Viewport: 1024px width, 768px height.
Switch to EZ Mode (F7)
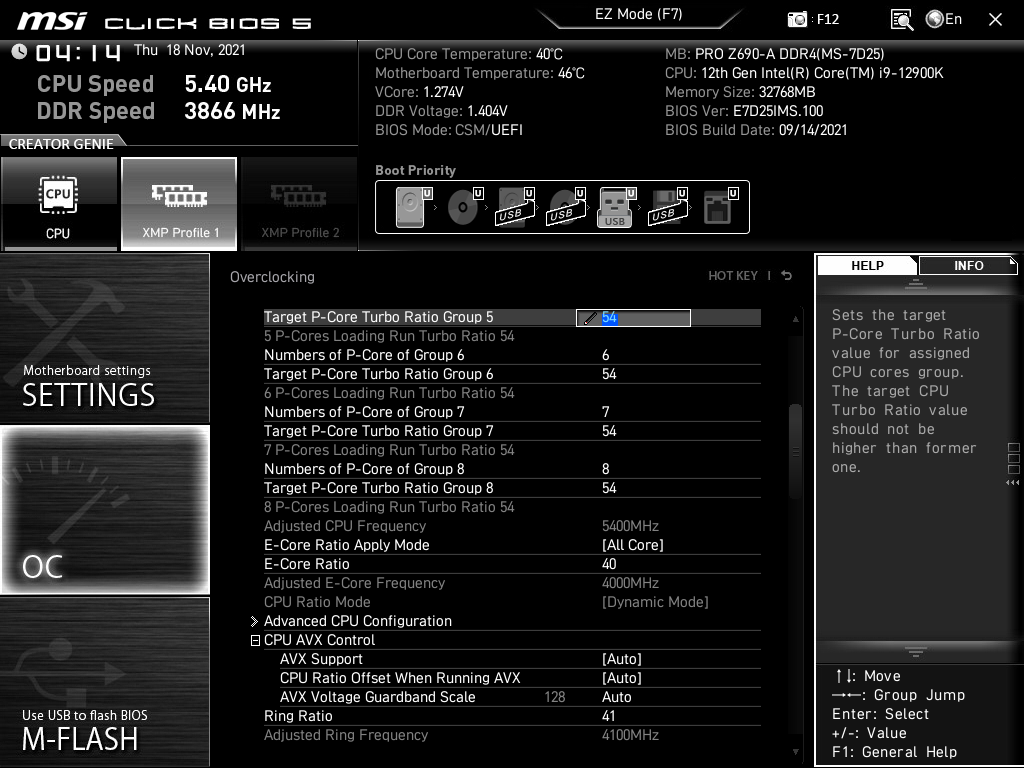(x=639, y=14)
